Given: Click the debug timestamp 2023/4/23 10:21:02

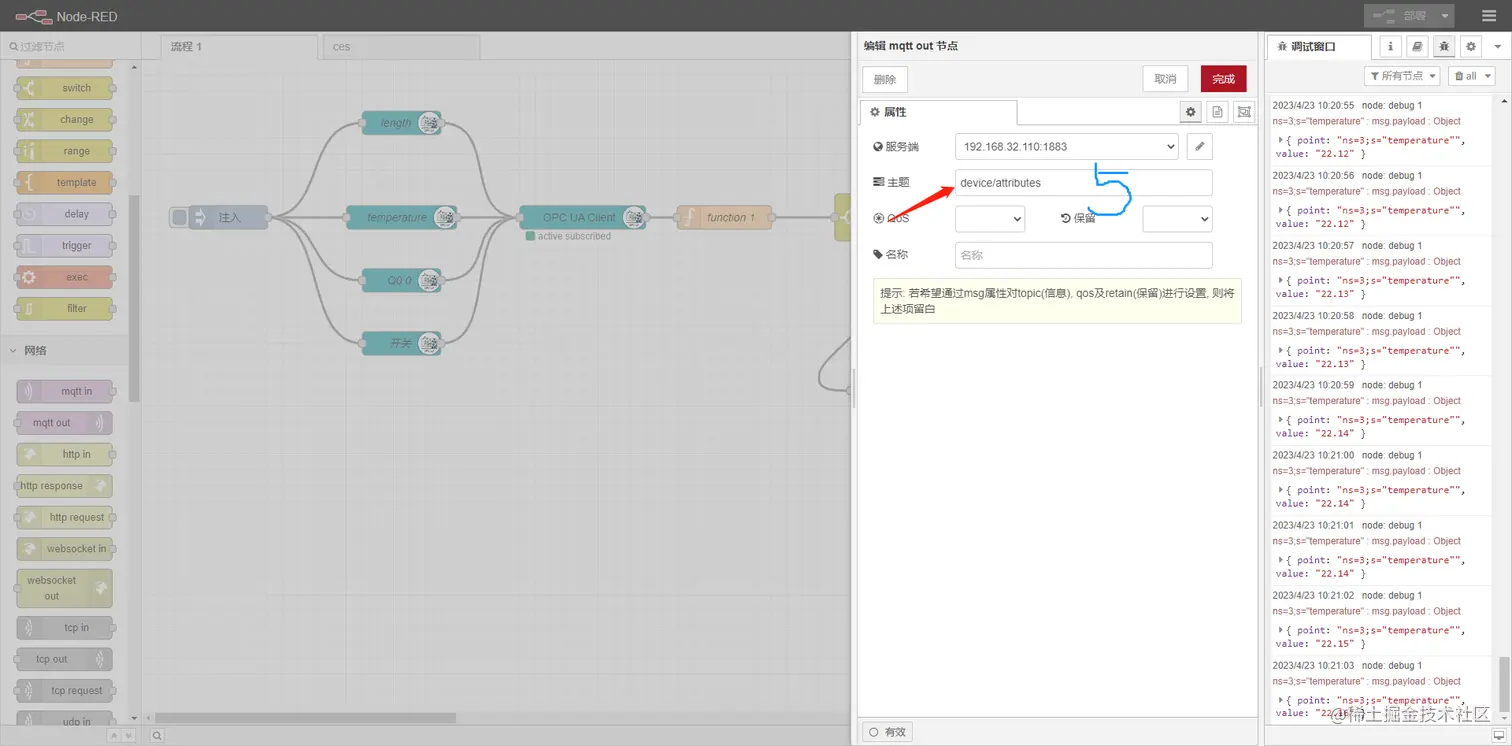Looking at the screenshot, I should click(x=1313, y=595).
